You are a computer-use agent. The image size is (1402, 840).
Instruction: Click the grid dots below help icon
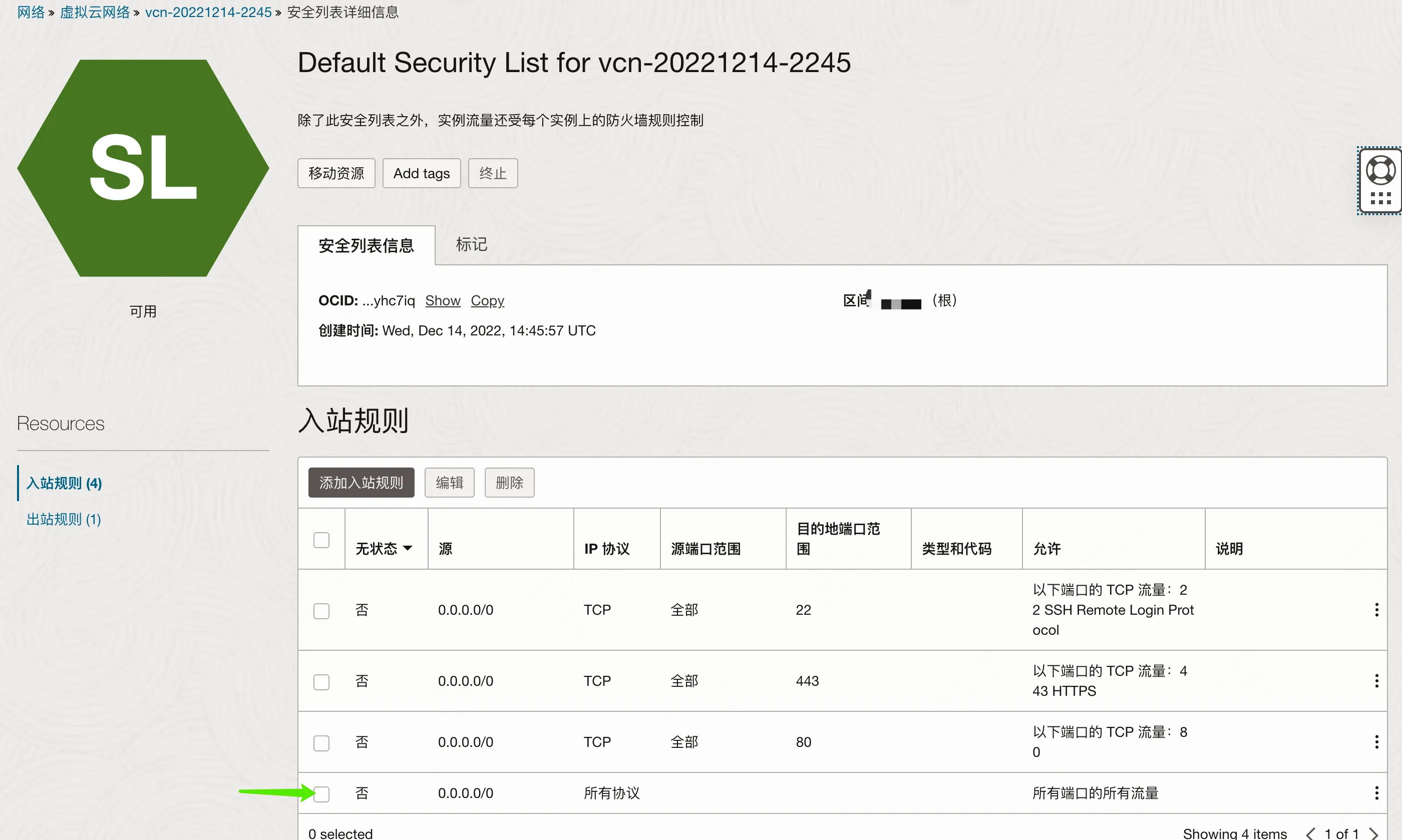coord(1380,199)
